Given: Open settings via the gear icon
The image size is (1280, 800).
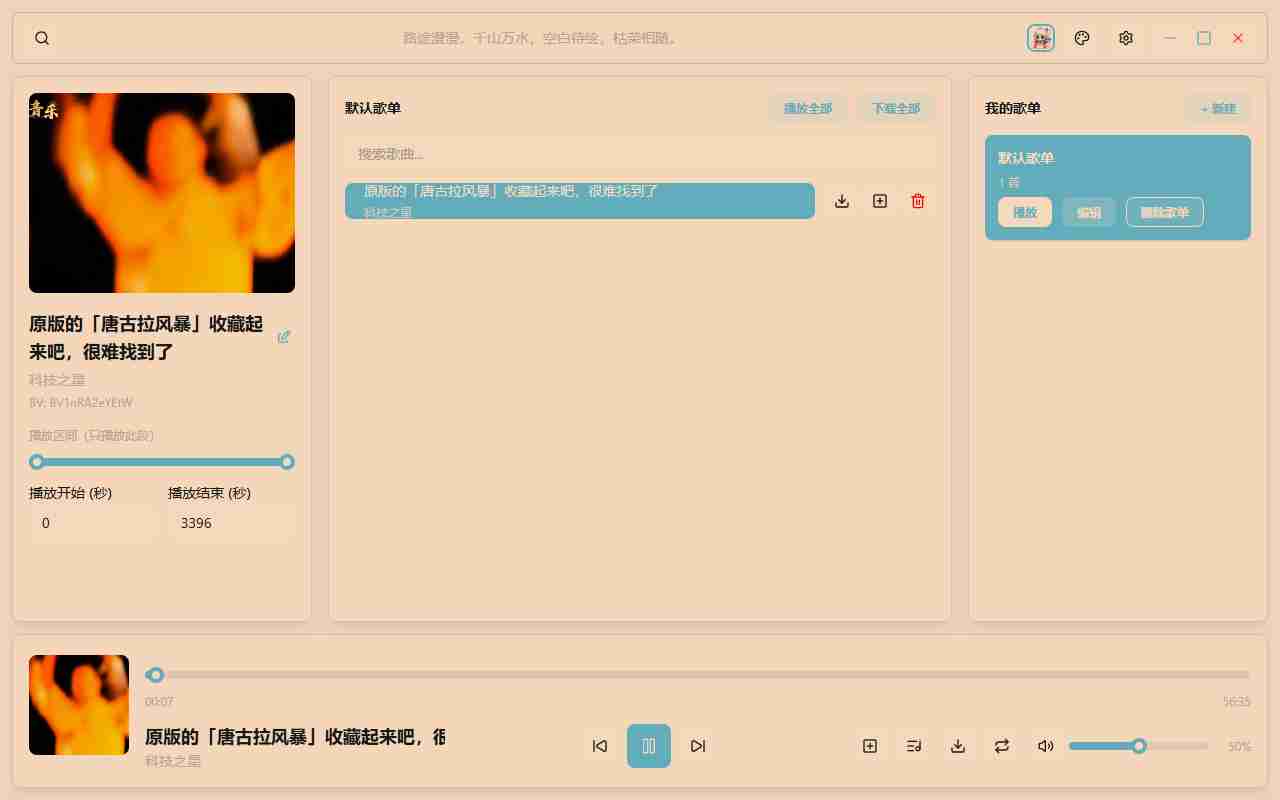Looking at the screenshot, I should 1126,38.
